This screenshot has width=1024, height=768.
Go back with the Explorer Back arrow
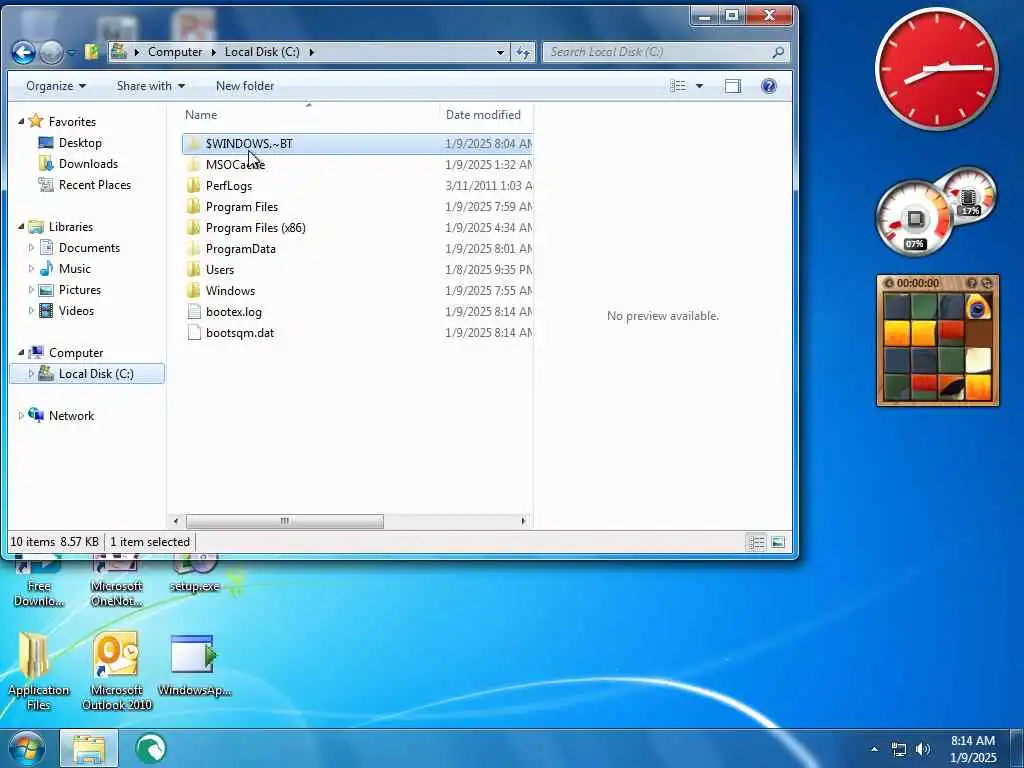(x=24, y=52)
